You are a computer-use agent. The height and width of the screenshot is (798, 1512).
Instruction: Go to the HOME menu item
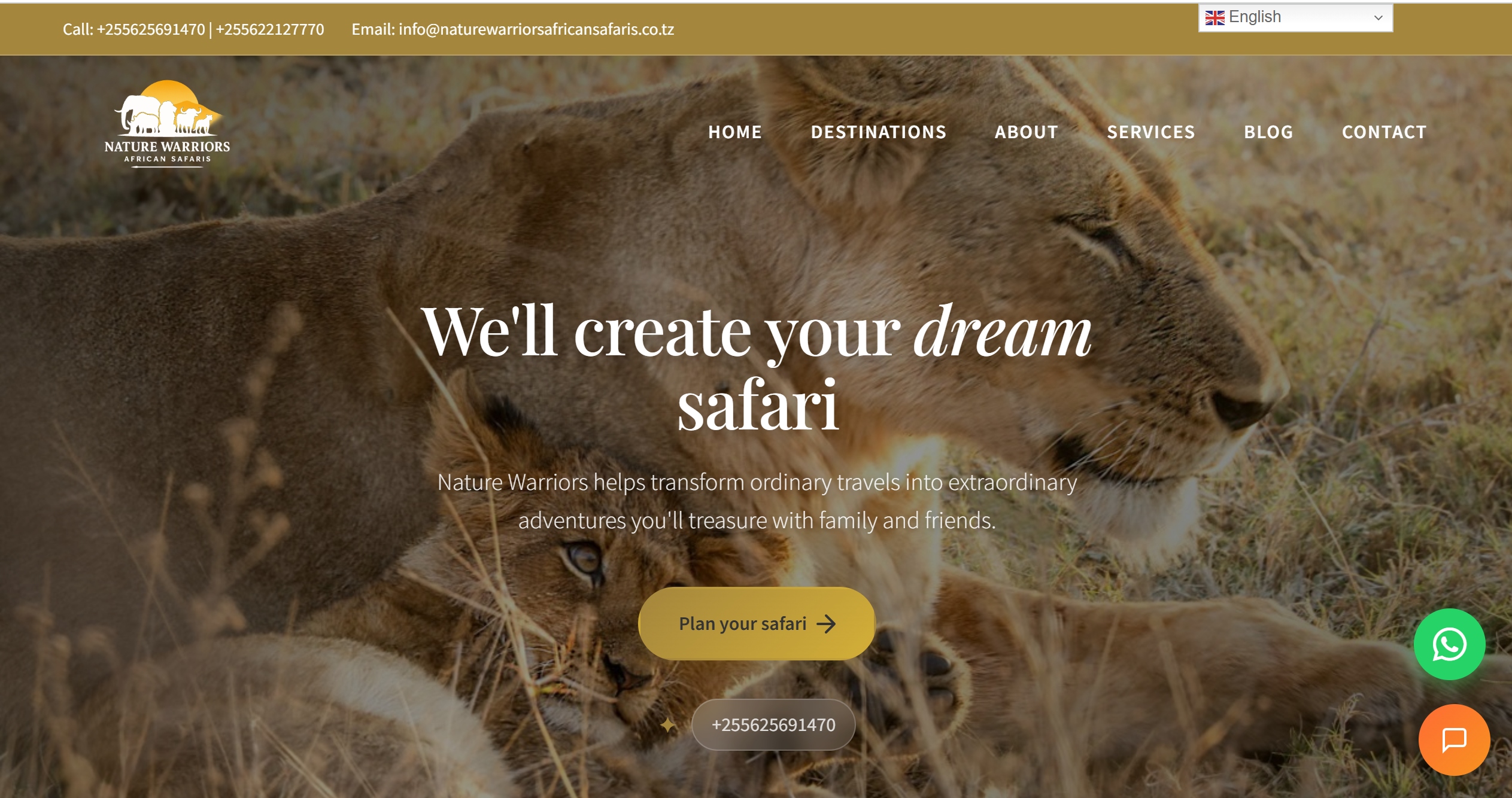(735, 132)
